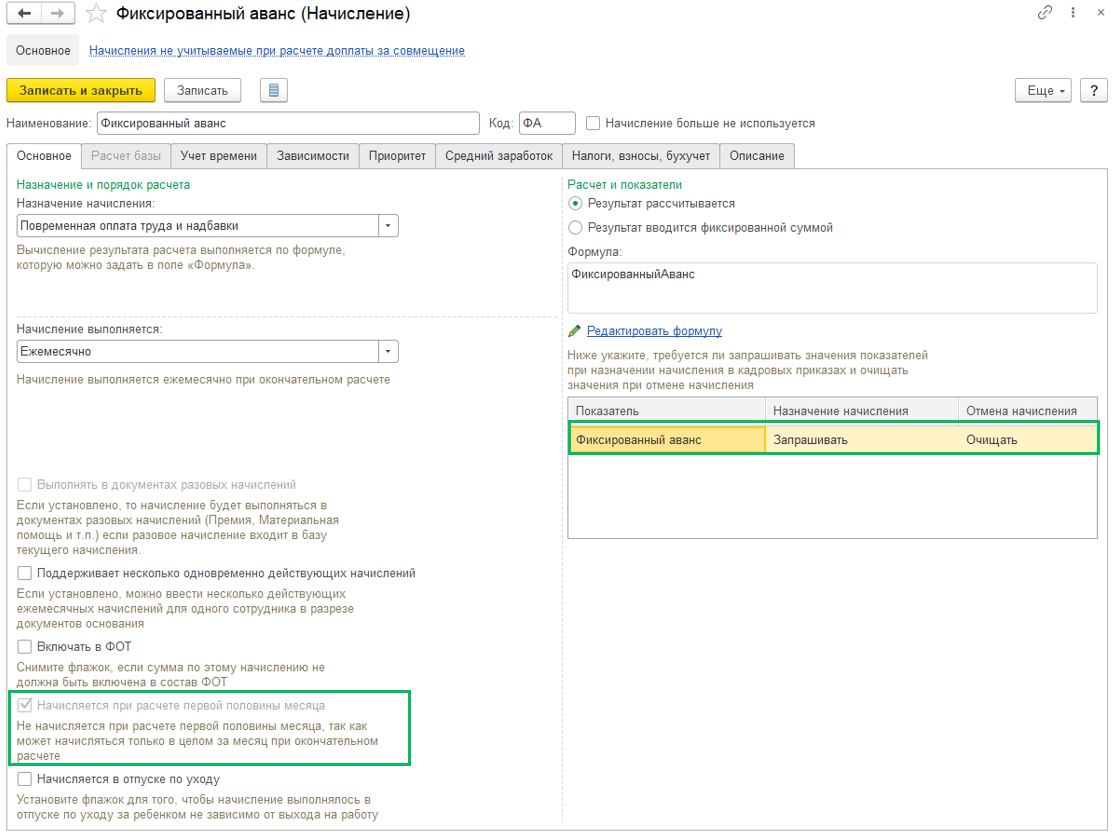Viewport: 1116px width, 834px height.
Task: Toggle 'Начисление больше не используется' checkbox
Action: click(593, 123)
